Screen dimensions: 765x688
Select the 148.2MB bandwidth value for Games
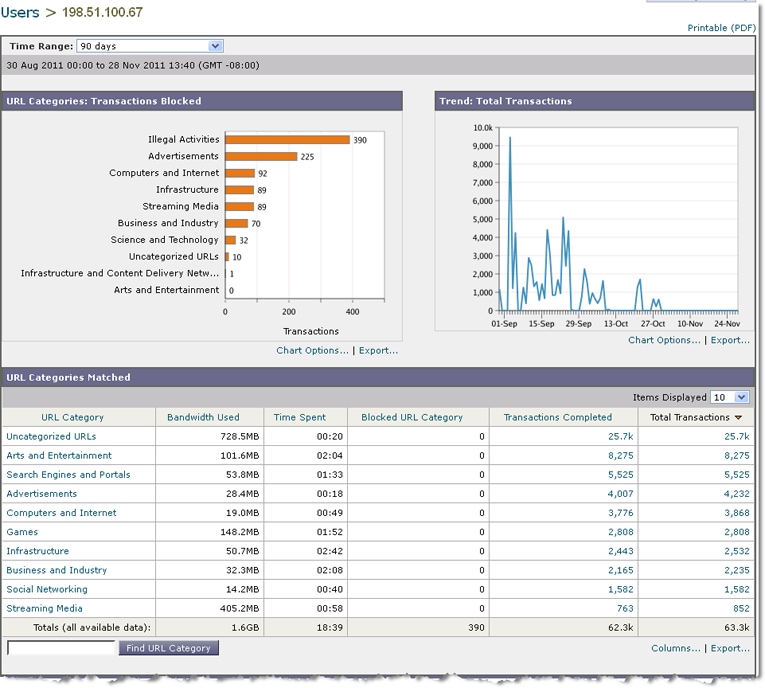(x=240, y=532)
